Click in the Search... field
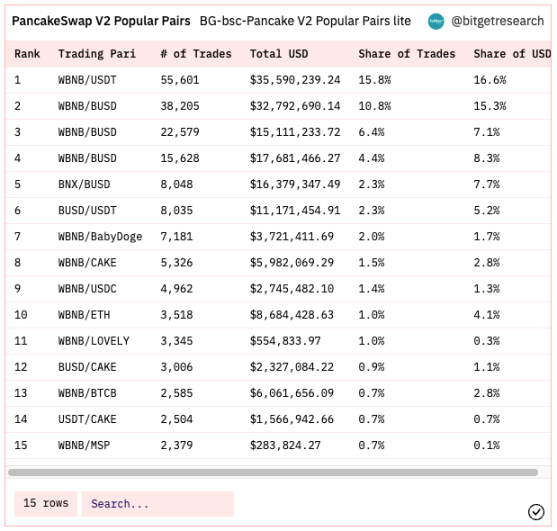 click(x=158, y=504)
